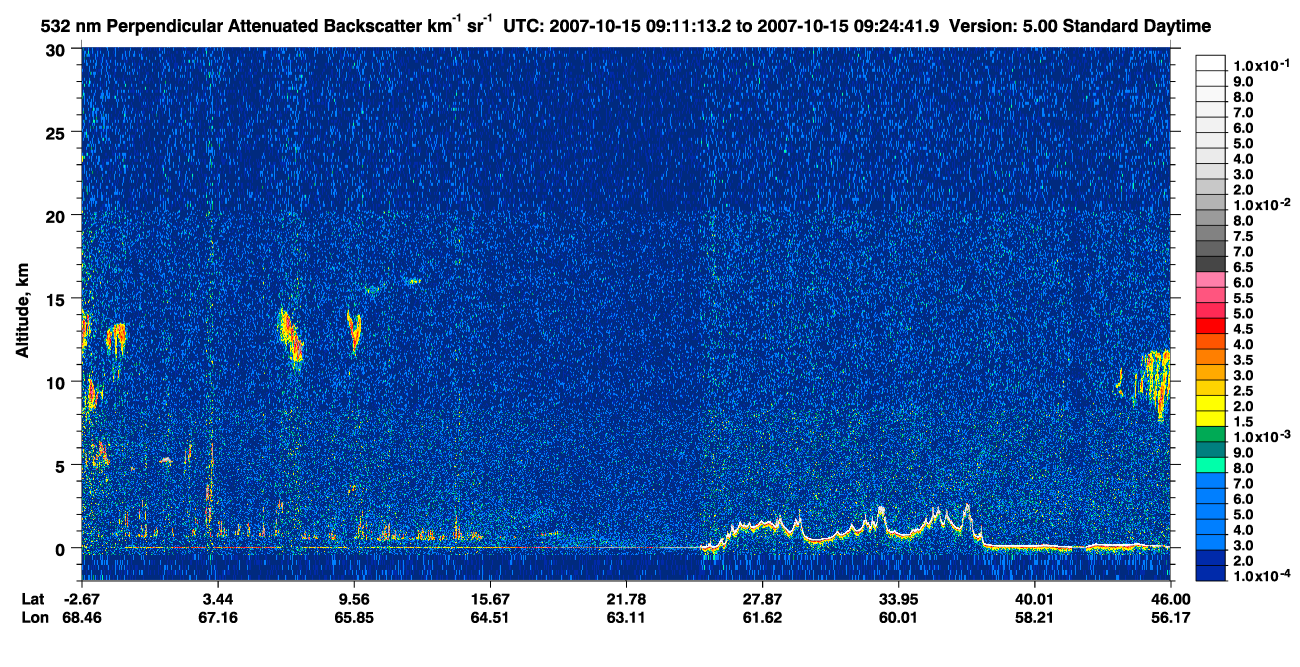Image resolution: width=1300 pixels, height=667 pixels.
Task: Click latitude value -2.67
Action: tap(82, 598)
